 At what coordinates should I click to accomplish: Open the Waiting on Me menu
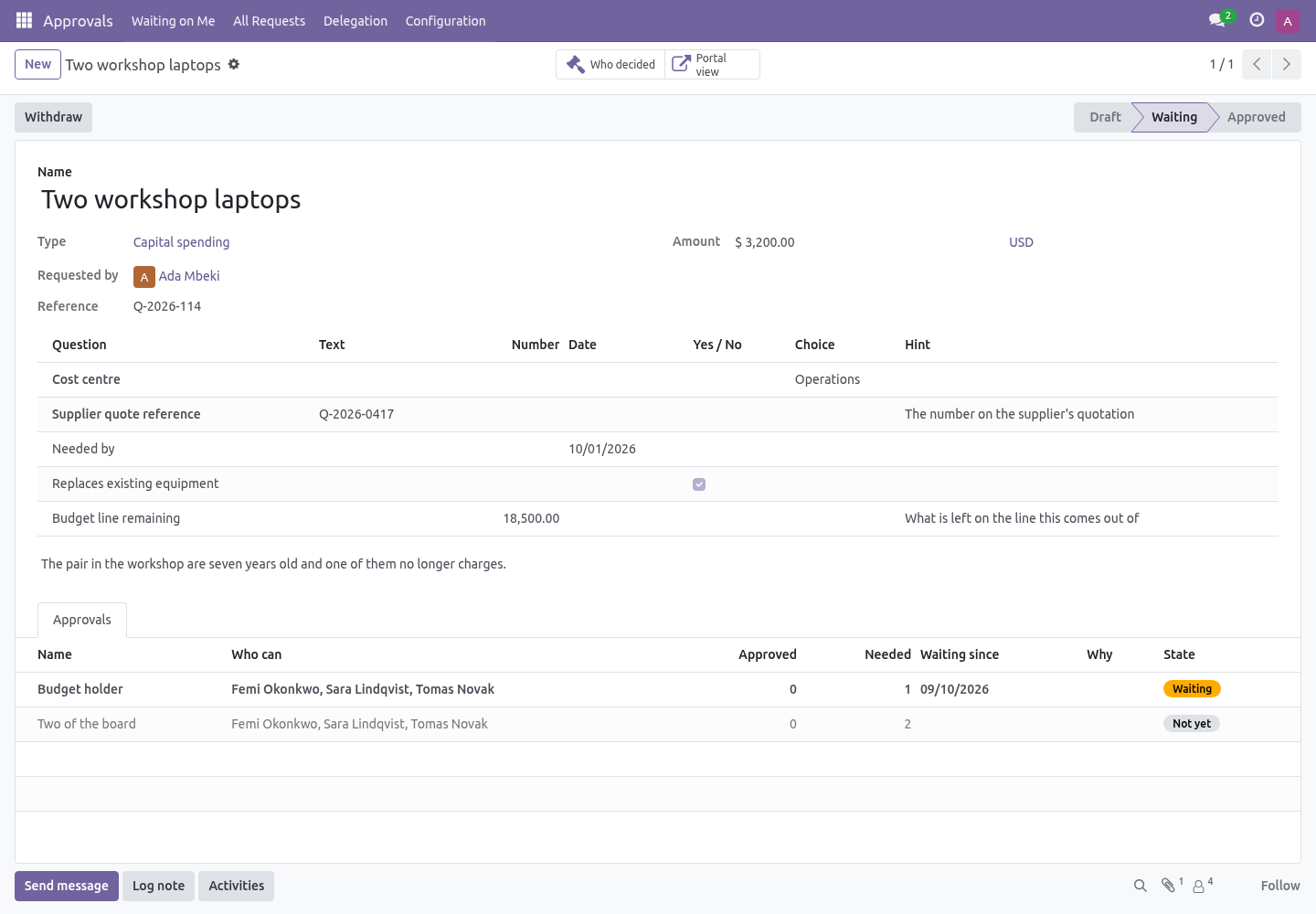[x=174, y=21]
